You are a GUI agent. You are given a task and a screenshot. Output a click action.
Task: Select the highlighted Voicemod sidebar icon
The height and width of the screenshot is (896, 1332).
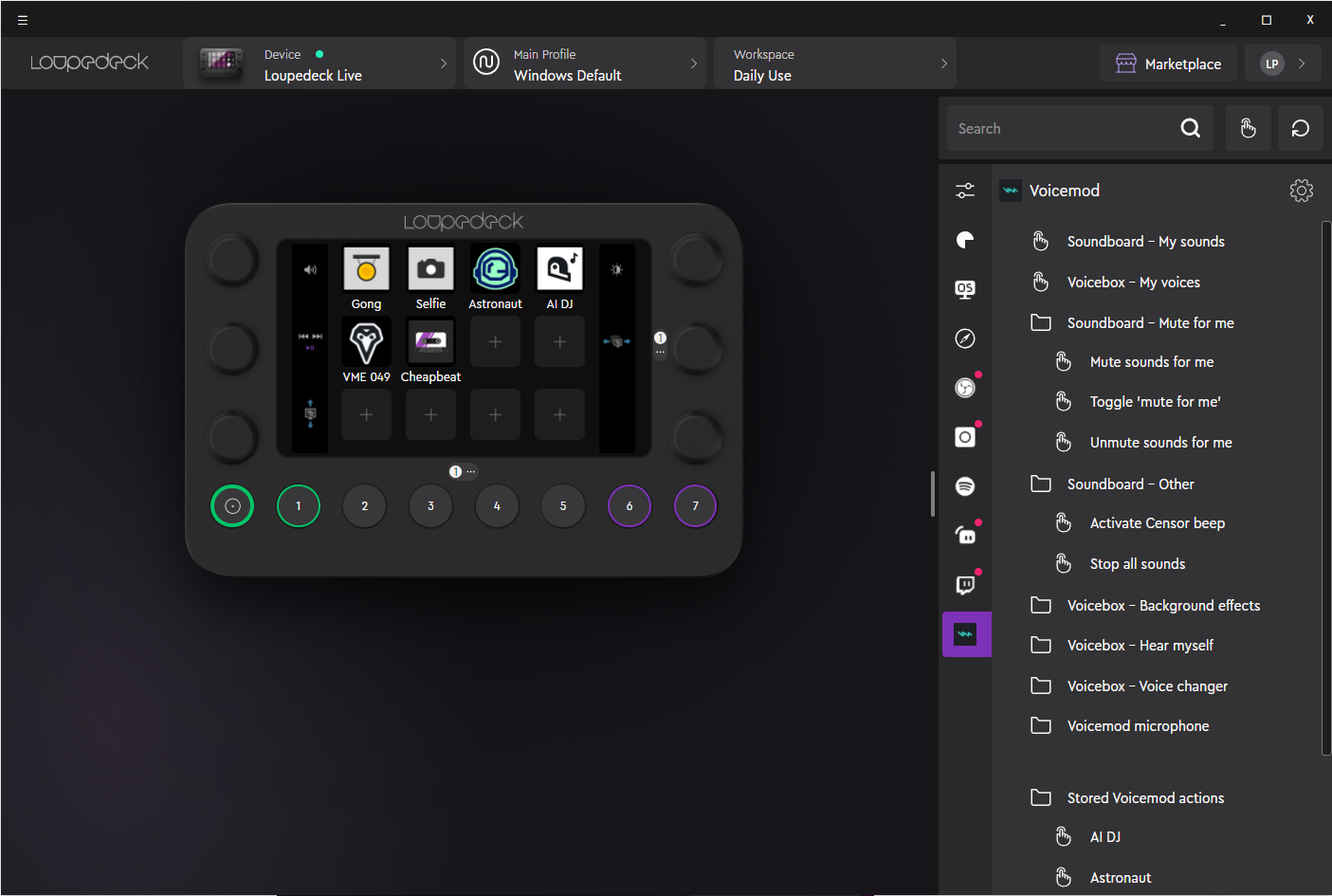pyautogui.click(x=966, y=634)
